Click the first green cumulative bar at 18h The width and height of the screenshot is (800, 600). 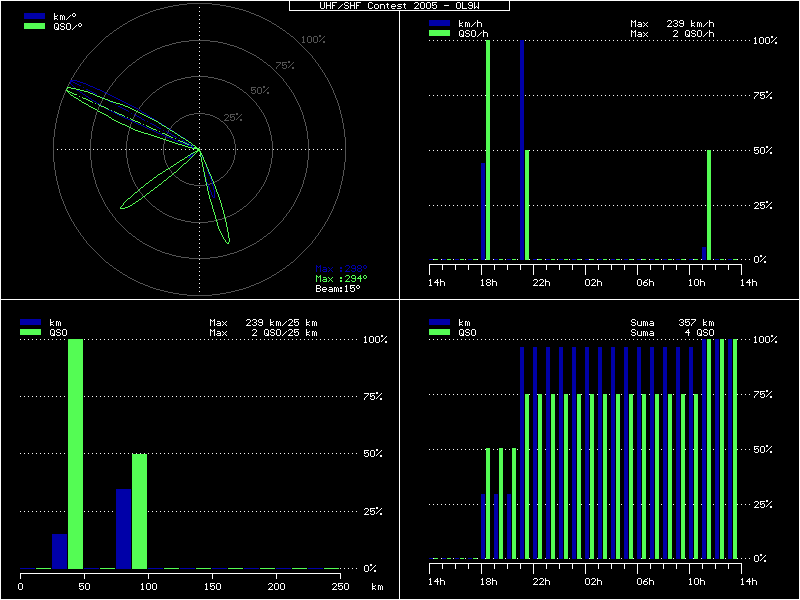[488, 504]
